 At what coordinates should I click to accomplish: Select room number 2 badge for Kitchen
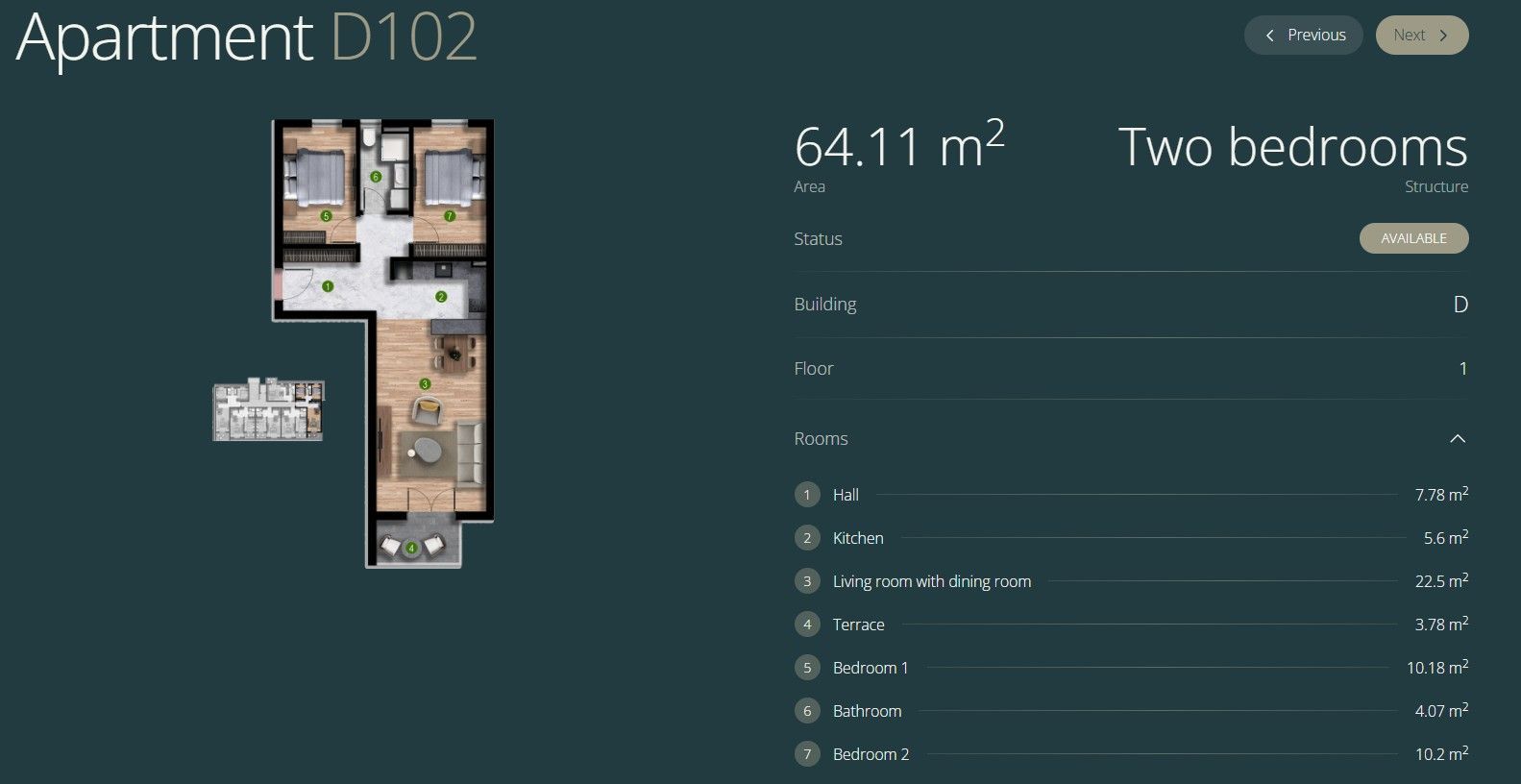point(807,538)
